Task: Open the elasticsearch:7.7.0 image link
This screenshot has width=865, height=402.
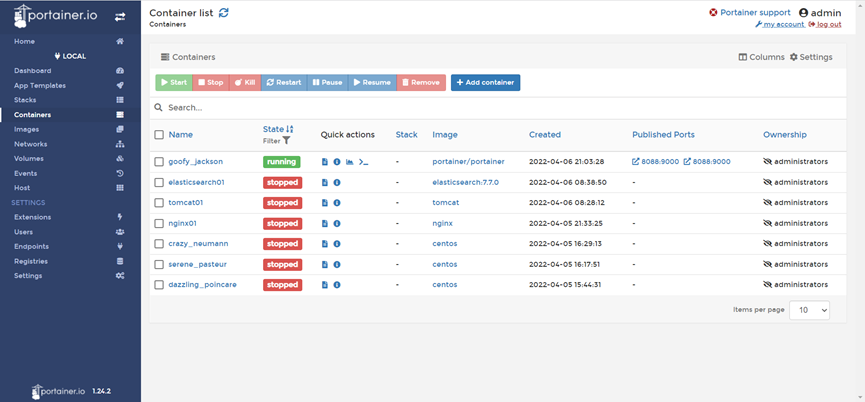Action: (x=466, y=183)
